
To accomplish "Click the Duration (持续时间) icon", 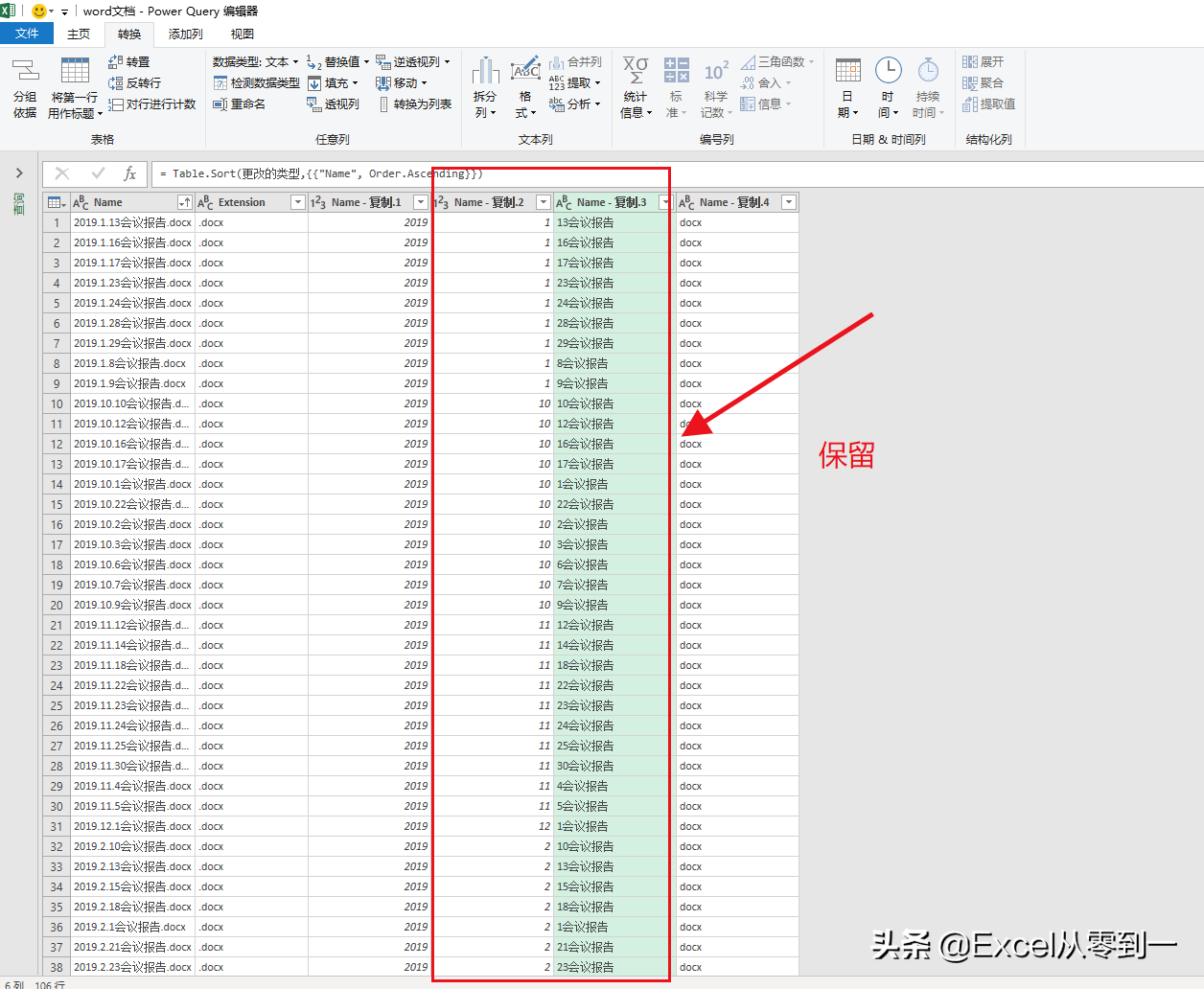I will tap(928, 70).
